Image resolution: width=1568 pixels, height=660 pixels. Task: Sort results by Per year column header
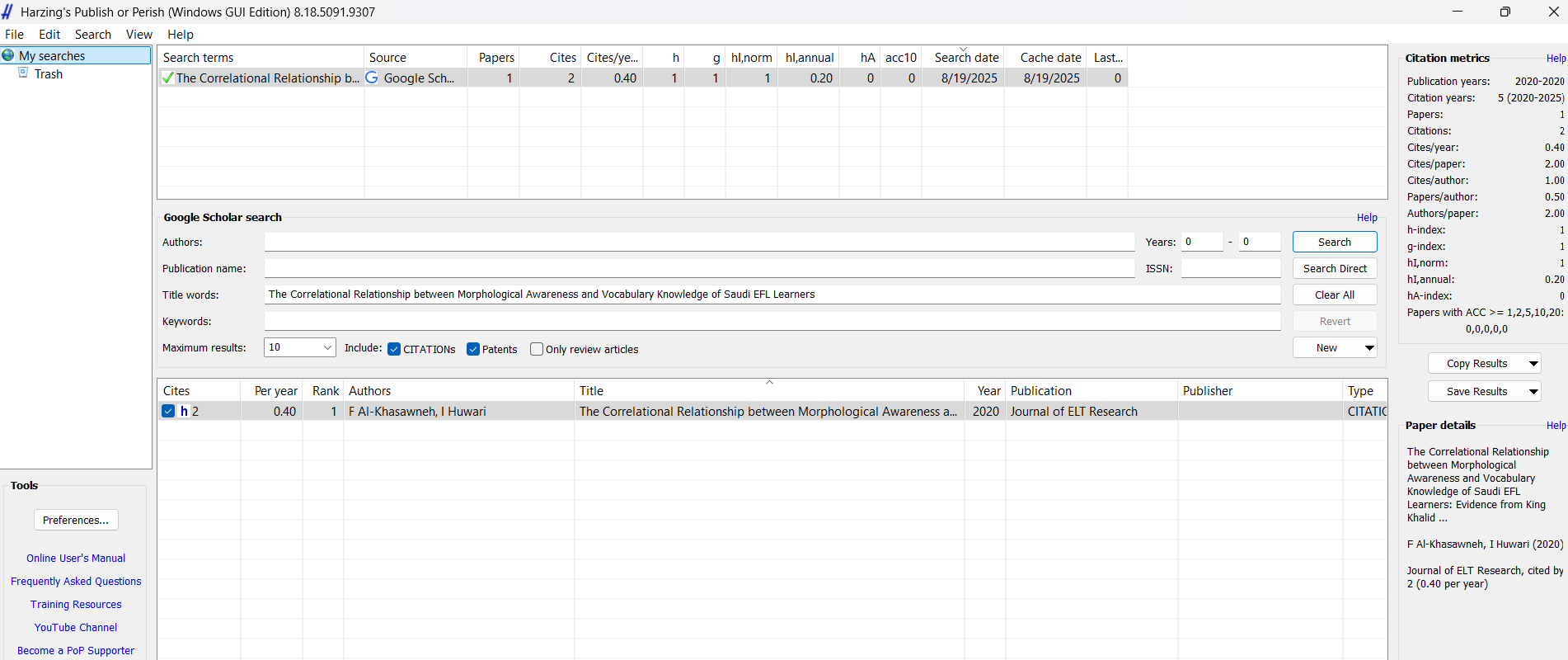[271, 390]
